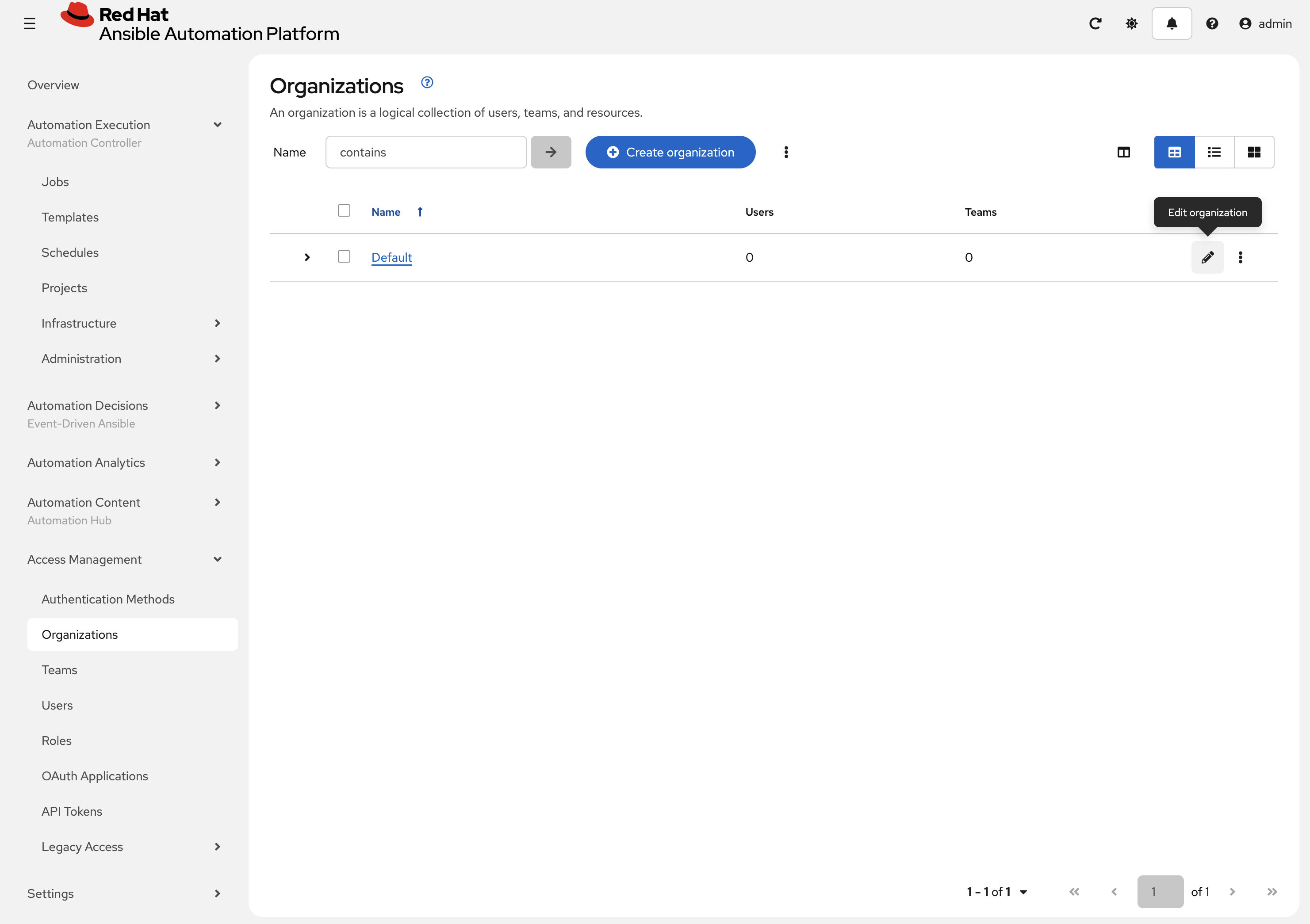The width and height of the screenshot is (1310, 924).
Task: Navigate to the Jobs page
Action: point(55,181)
